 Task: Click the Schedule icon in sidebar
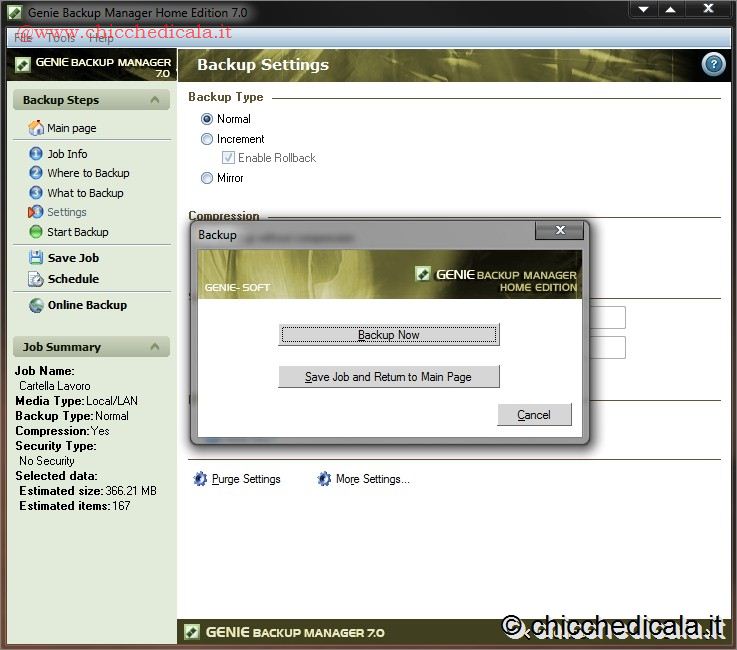click(36, 279)
